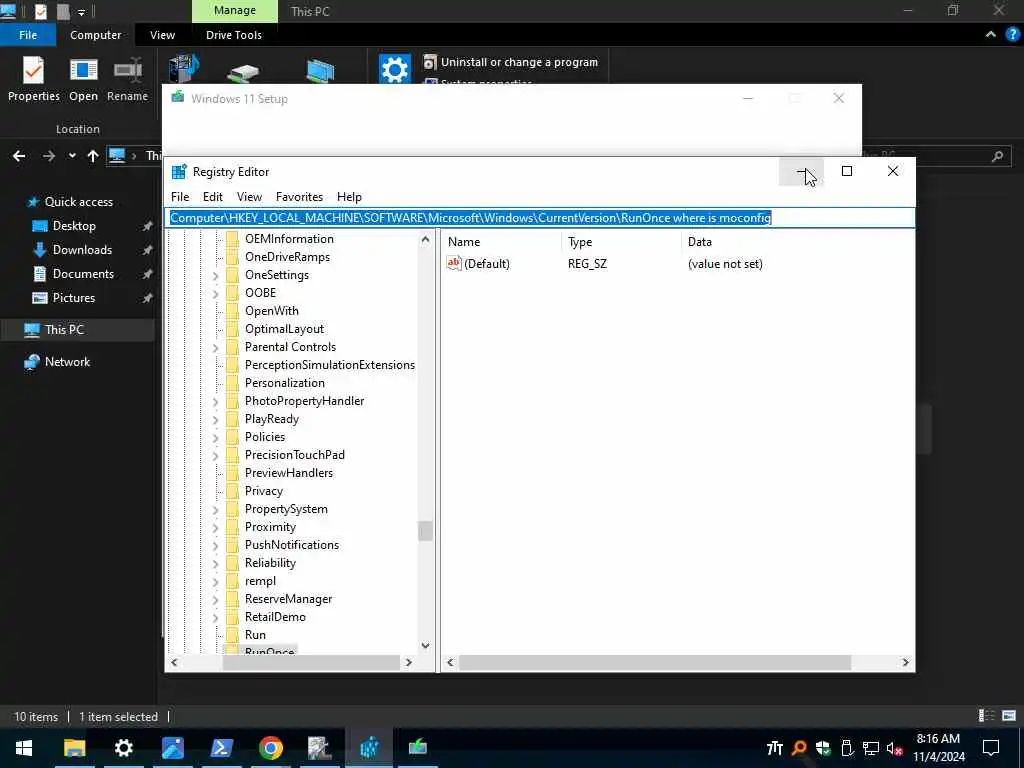This screenshot has height=768, width=1024.
Task: Select the (Default) string value icon
Action: 454,263
